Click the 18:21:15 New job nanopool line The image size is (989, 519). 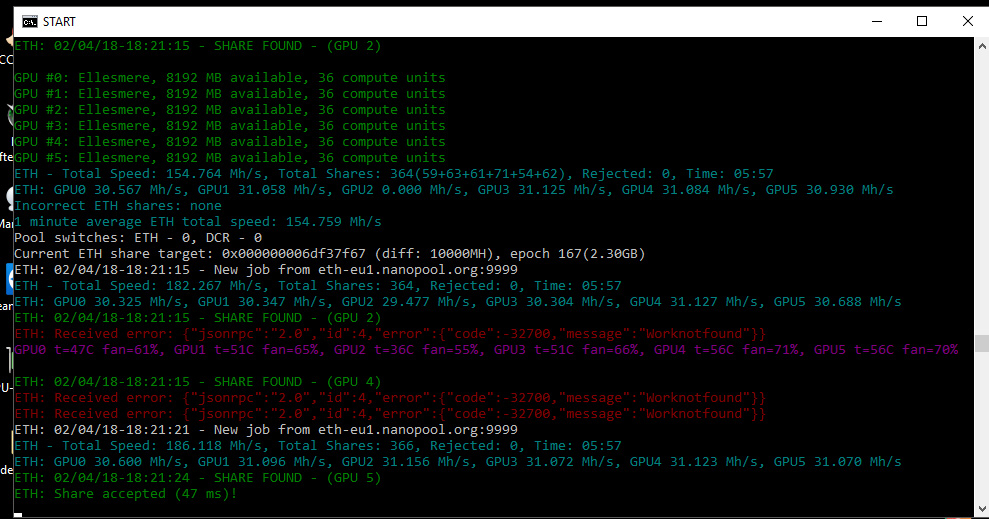tap(266, 270)
